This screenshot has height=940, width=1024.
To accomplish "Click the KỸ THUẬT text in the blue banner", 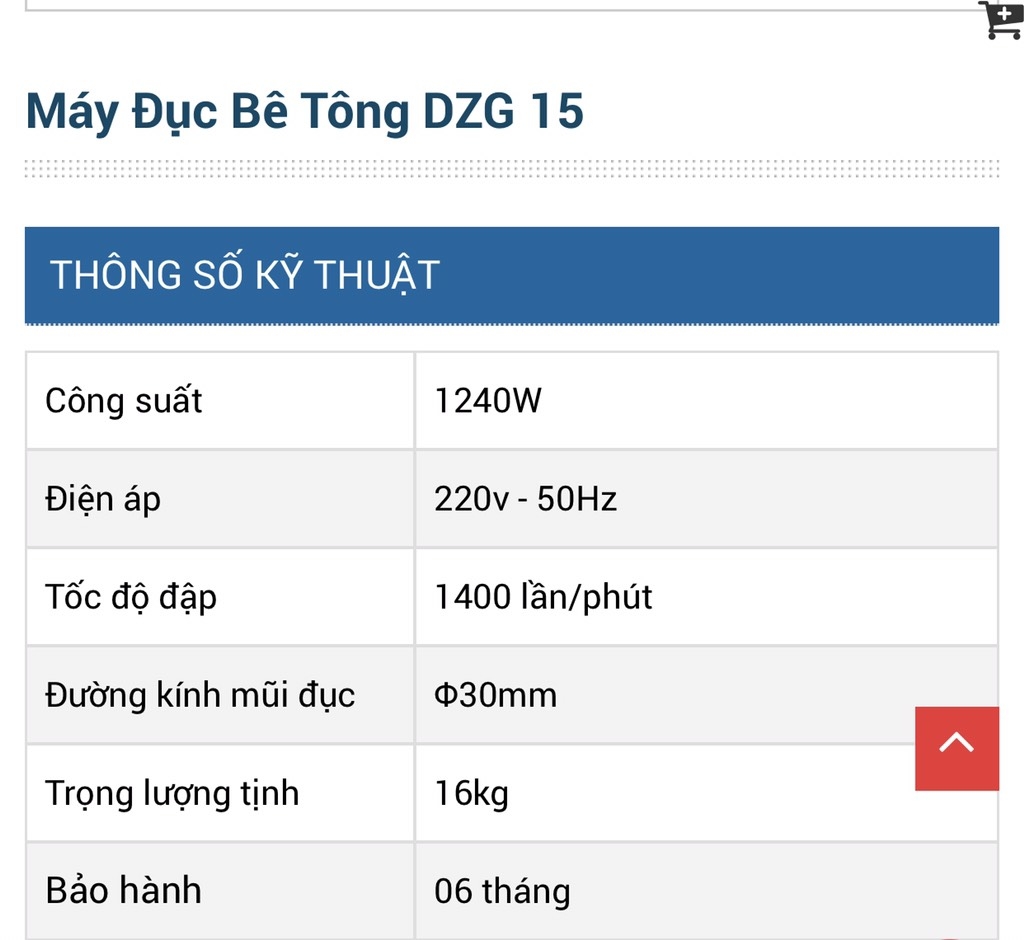I will pyautogui.click(x=347, y=273).
